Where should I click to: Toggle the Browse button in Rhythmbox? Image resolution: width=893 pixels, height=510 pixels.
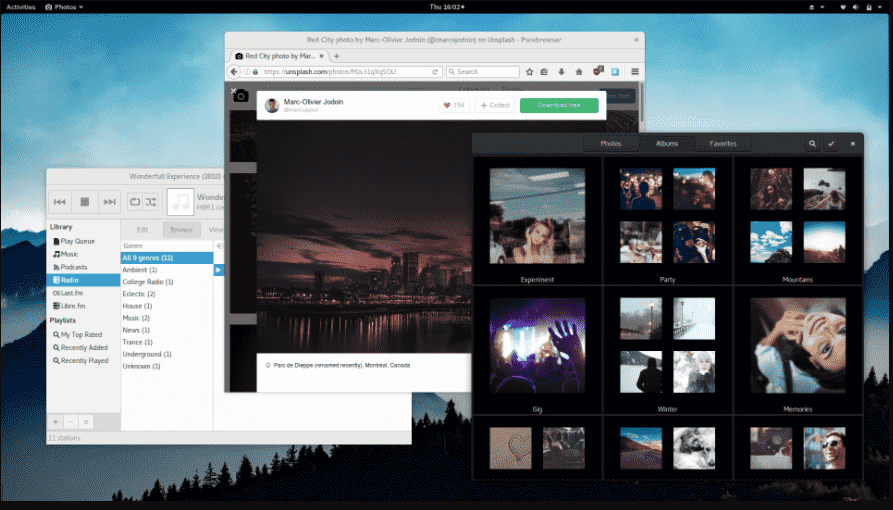click(x=181, y=230)
